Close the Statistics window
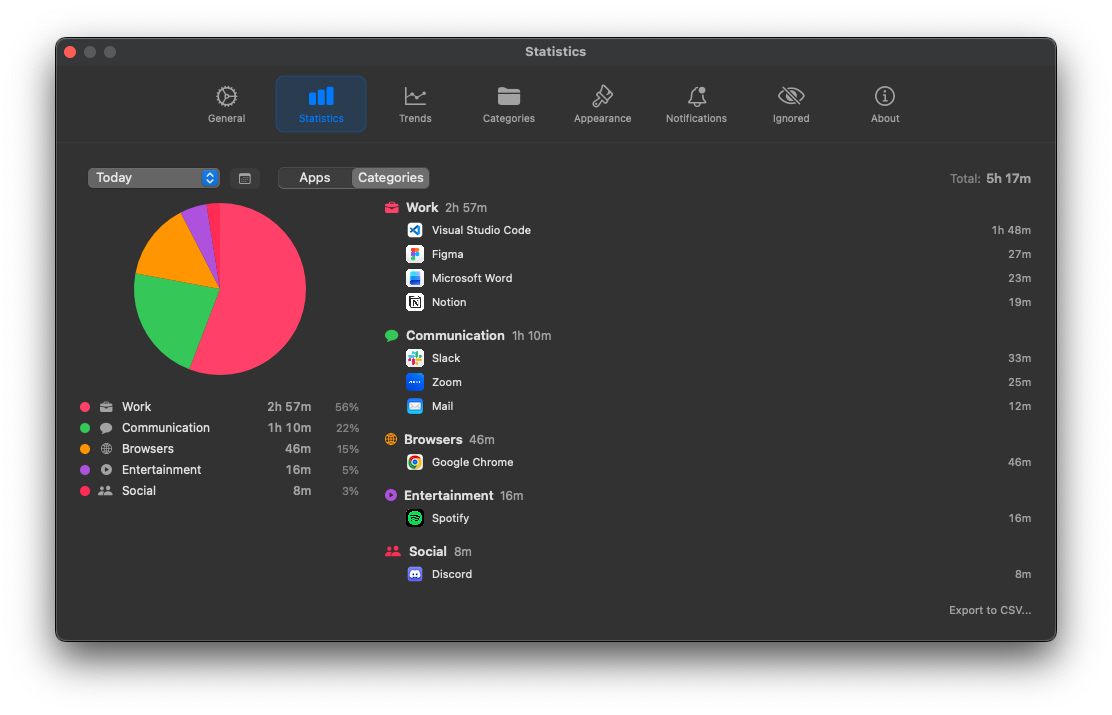 click(x=70, y=52)
